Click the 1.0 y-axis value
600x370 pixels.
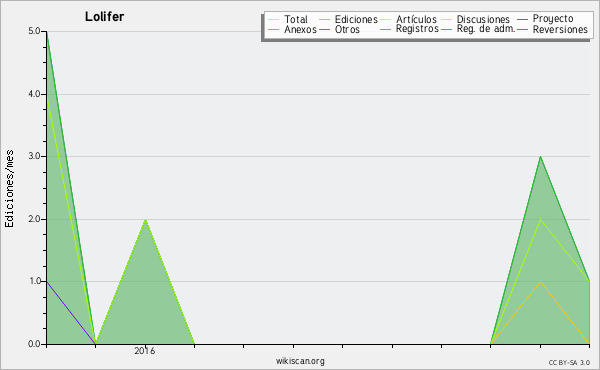coord(34,281)
